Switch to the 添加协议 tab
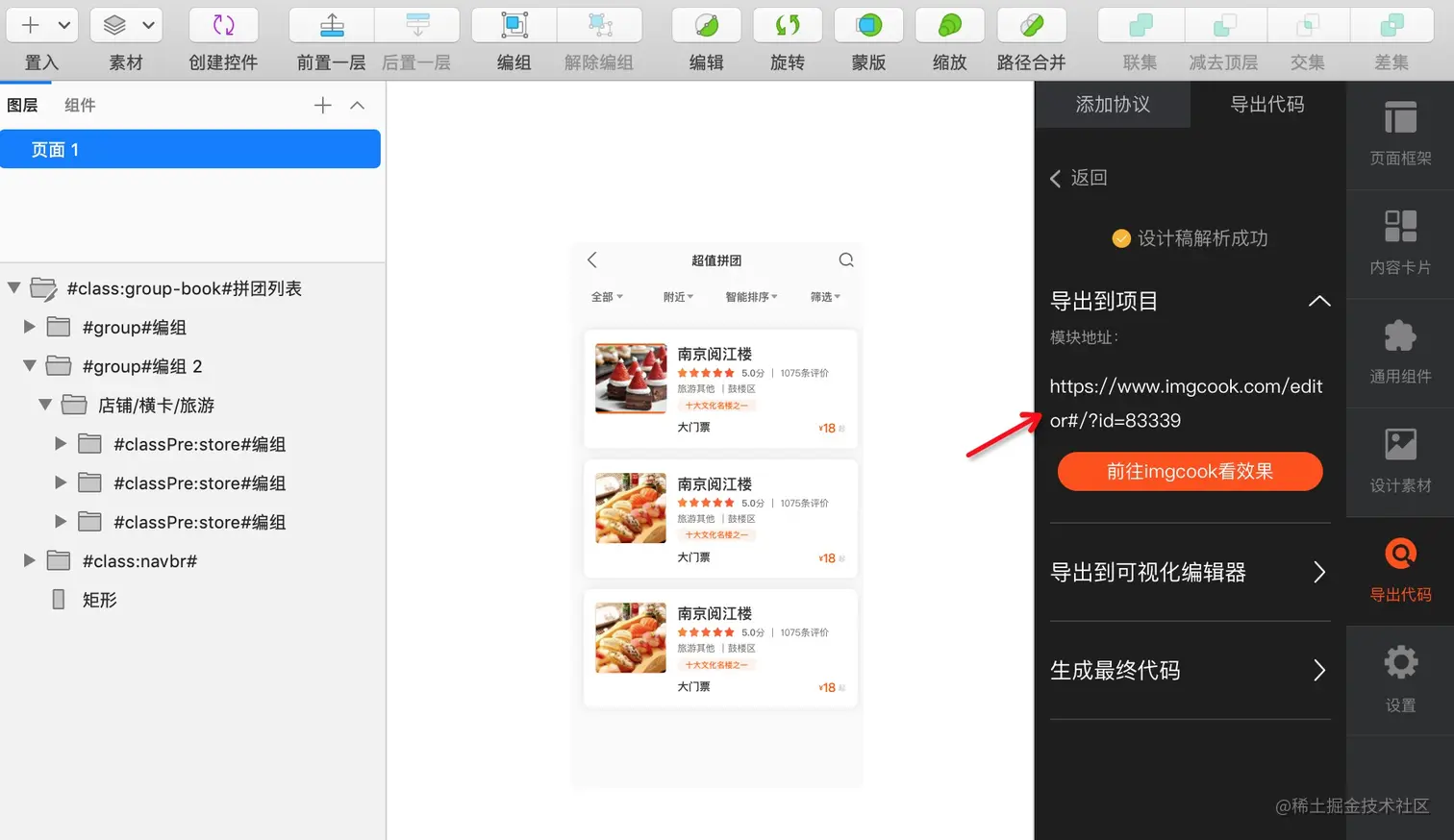Image resolution: width=1454 pixels, height=840 pixels. coord(1113,104)
